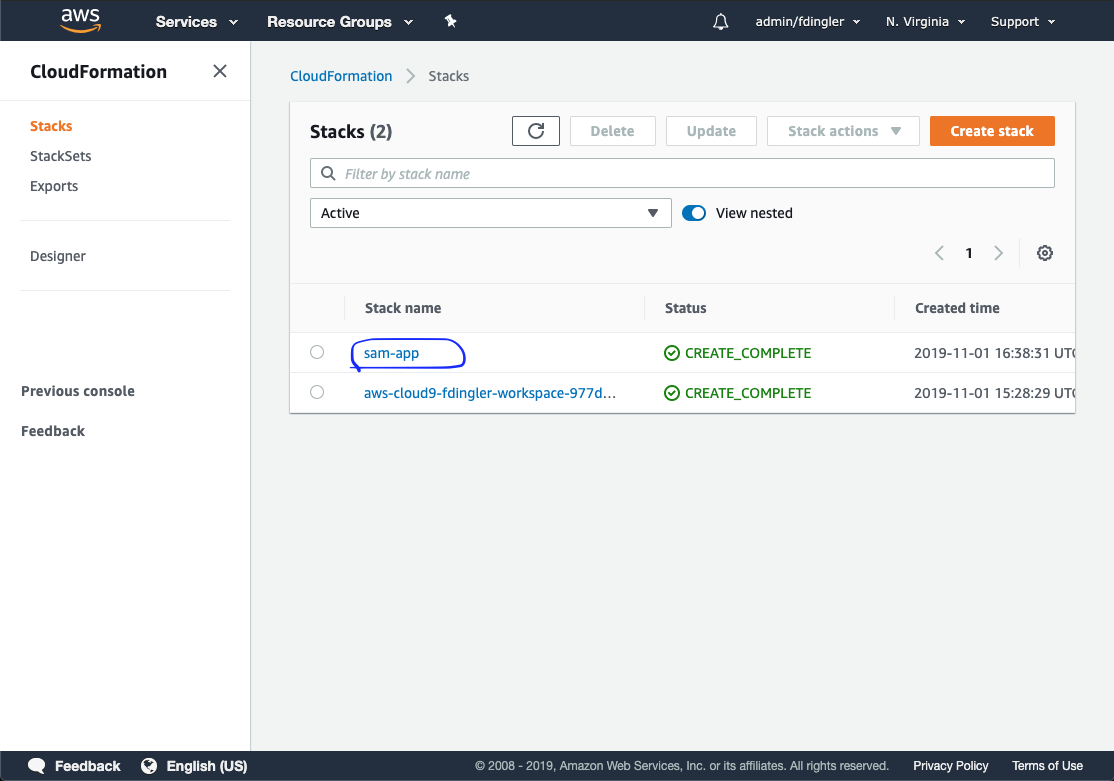Go to the AWS console home logo
The height and width of the screenshot is (781, 1114).
pyautogui.click(x=80, y=20)
